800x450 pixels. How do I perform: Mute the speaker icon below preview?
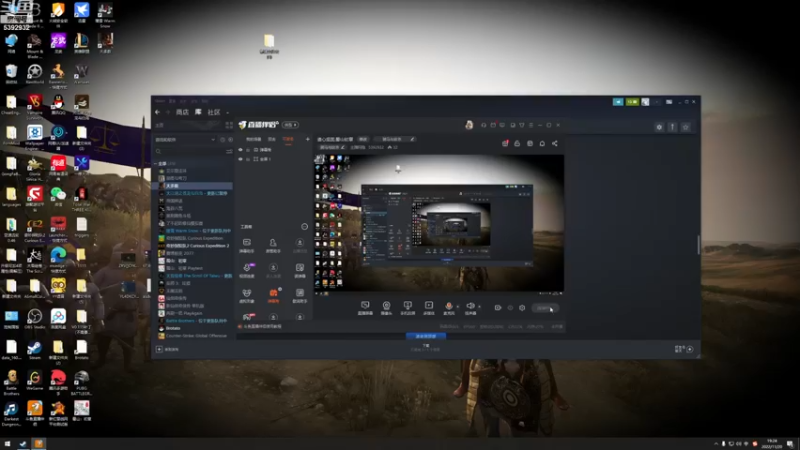click(470, 308)
